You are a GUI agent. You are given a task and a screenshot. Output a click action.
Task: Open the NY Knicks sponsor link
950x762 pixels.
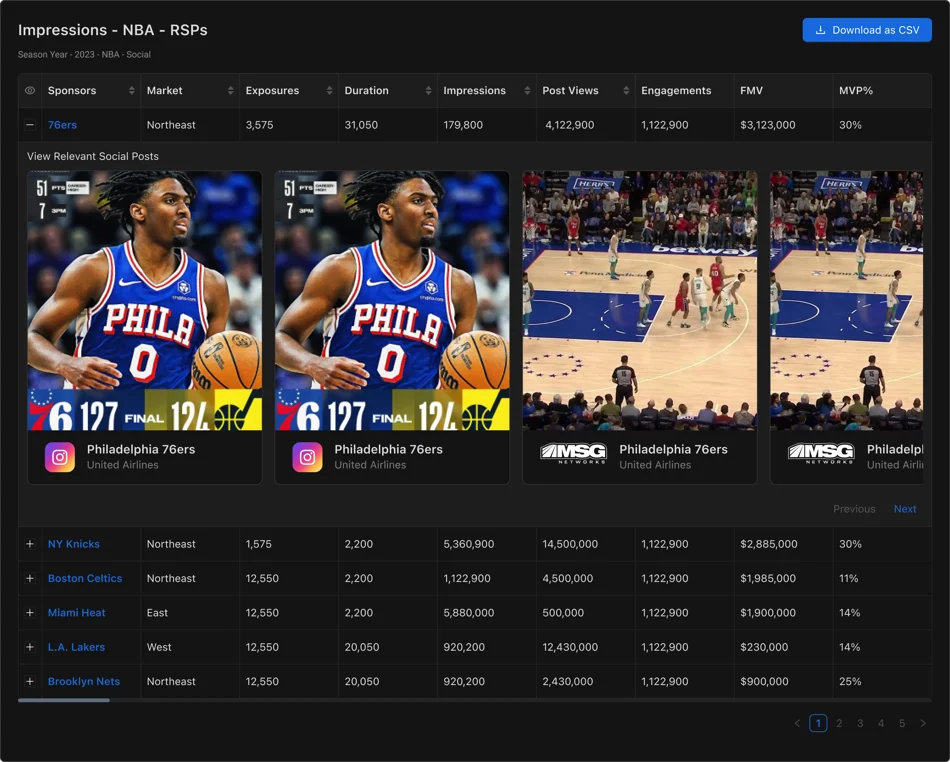(74, 544)
